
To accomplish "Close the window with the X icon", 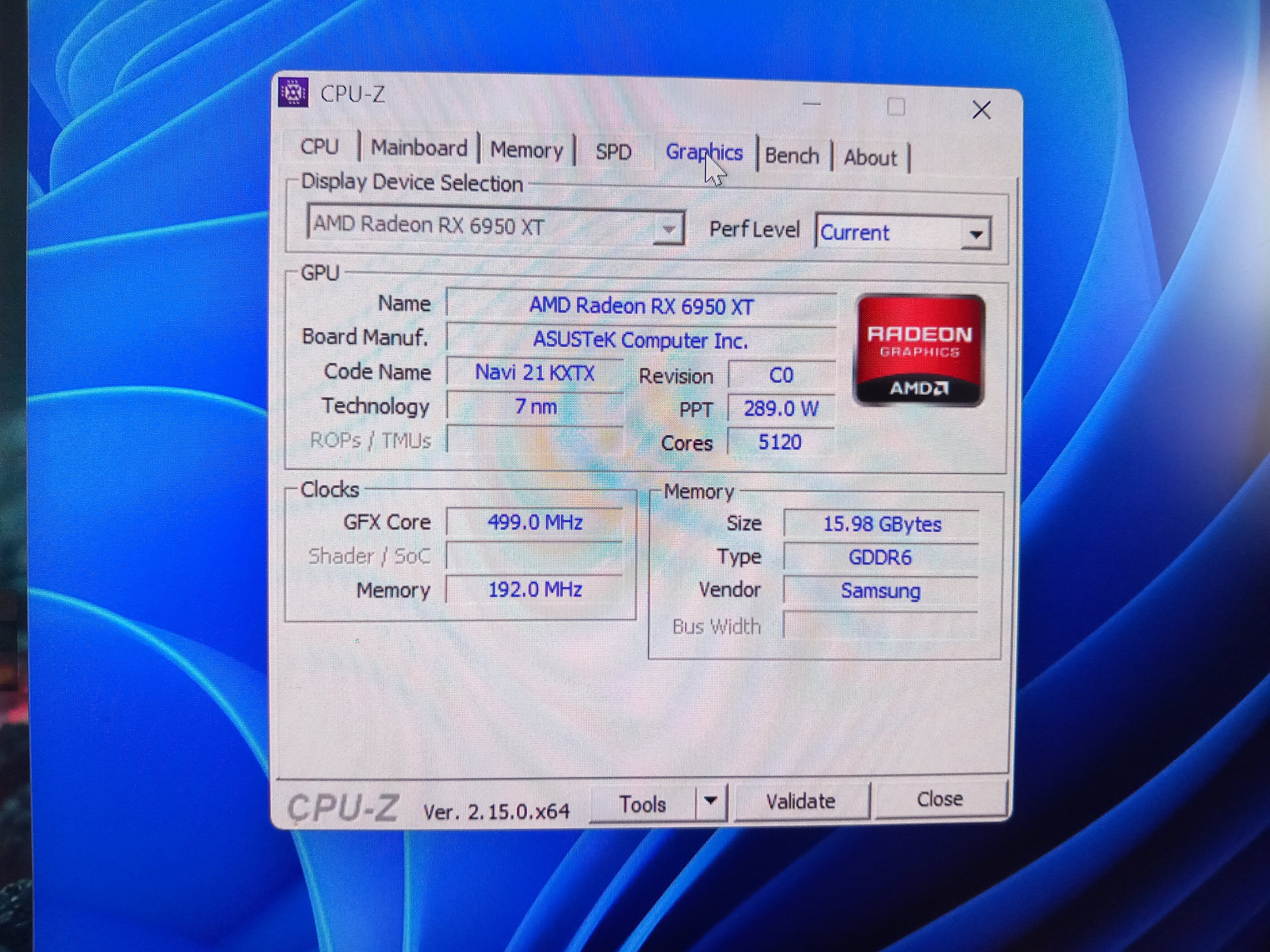I will pyautogui.click(x=981, y=110).
